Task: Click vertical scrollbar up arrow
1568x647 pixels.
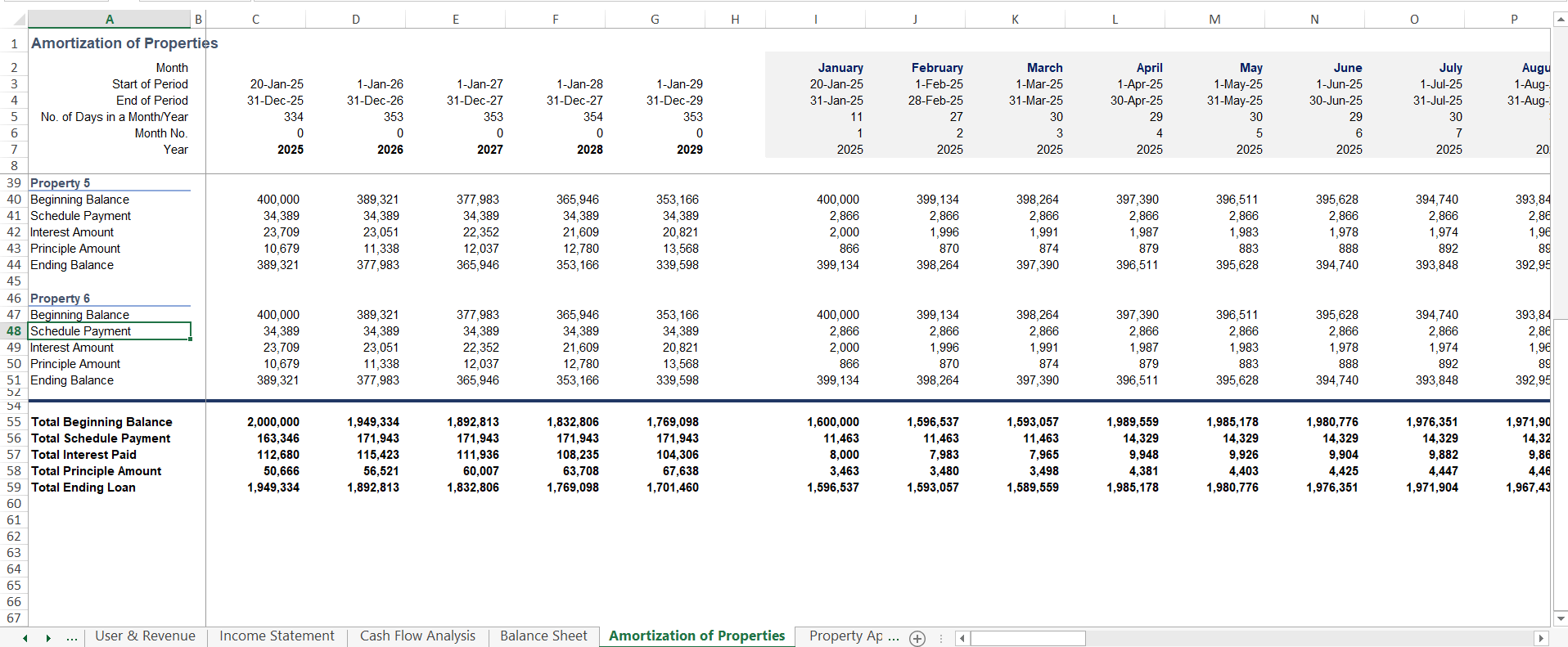Action: coord(1561,19)
